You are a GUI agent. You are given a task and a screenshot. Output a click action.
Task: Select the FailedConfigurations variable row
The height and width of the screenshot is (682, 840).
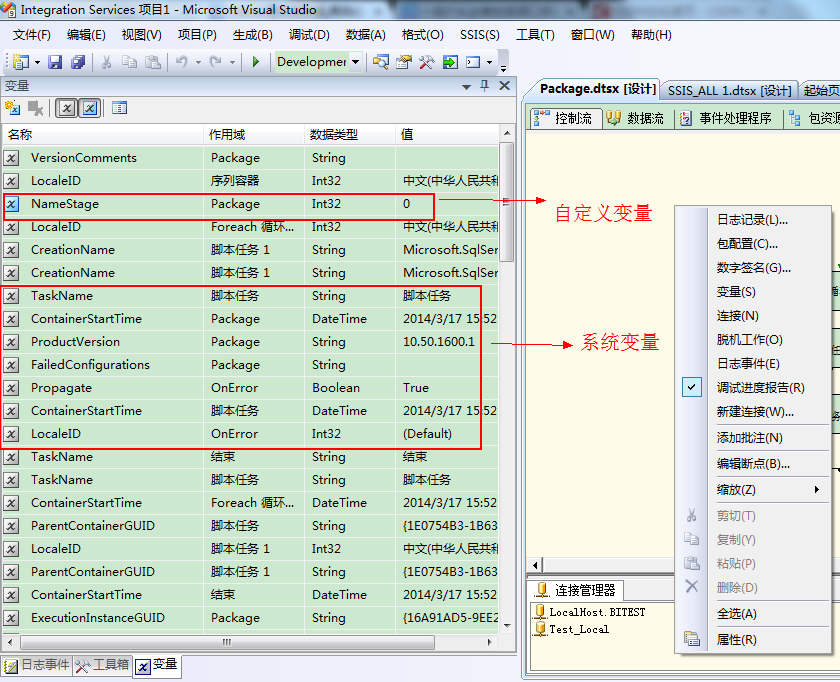point(251,365)
